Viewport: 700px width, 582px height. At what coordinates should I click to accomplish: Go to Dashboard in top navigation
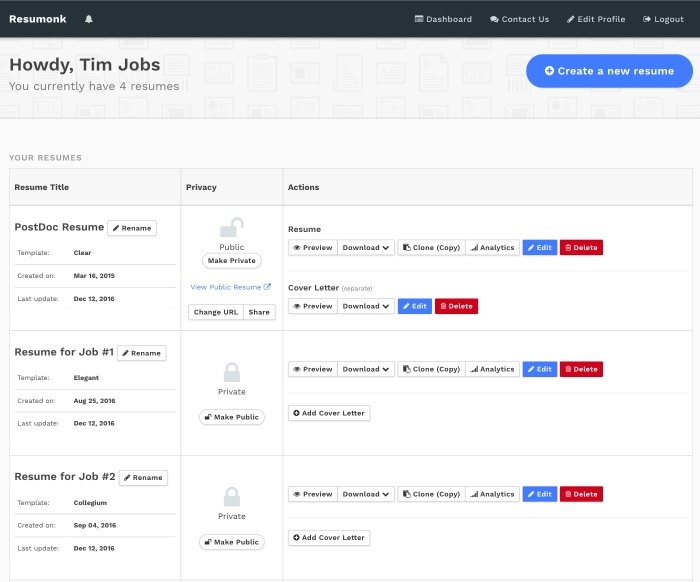click(x=443, y=19)
